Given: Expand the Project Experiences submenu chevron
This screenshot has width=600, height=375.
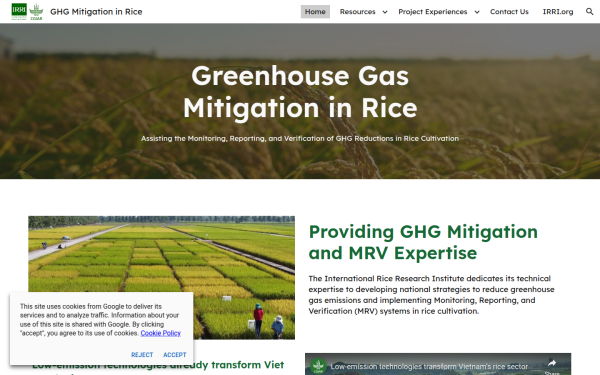Looking at the screenshot, I should tap(477, 12).
